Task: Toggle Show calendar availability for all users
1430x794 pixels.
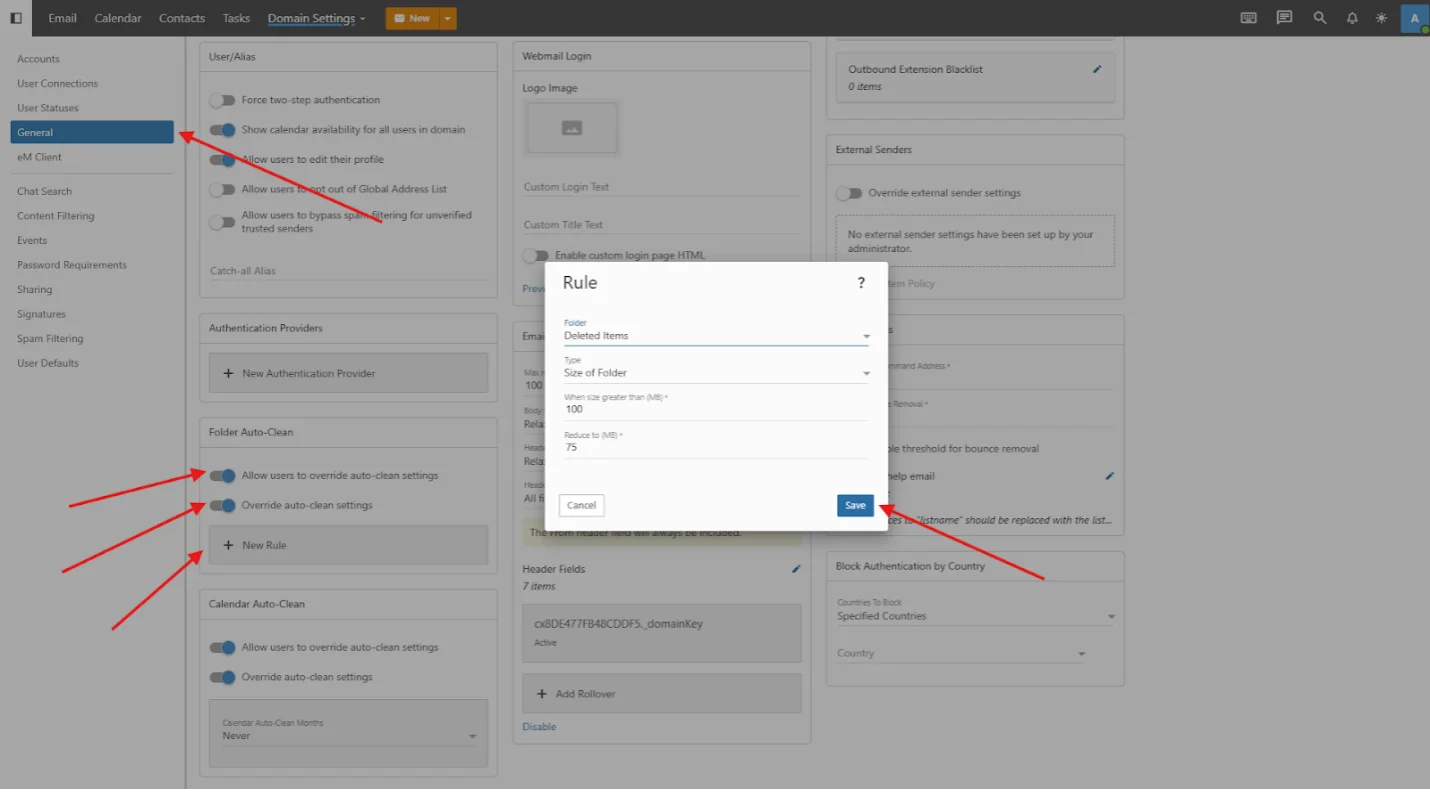Action: 222,130
